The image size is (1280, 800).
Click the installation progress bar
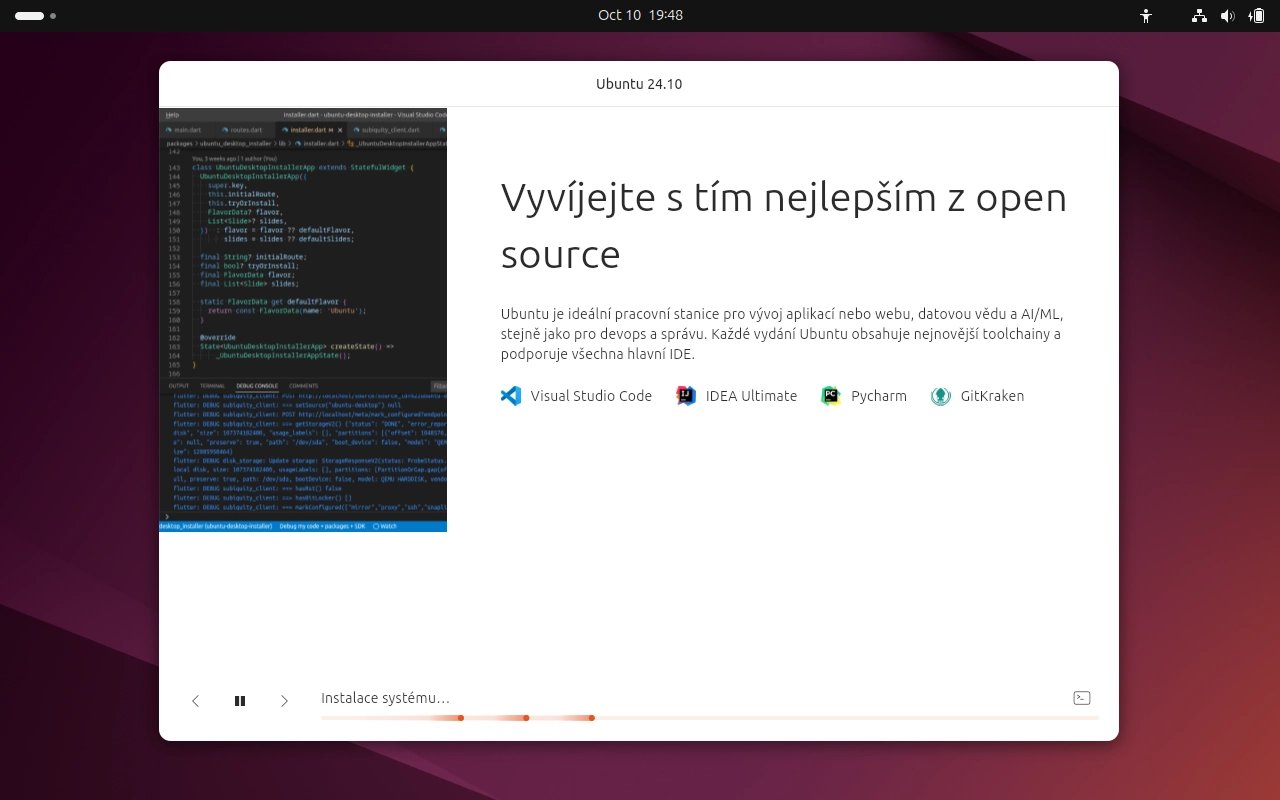709,718
